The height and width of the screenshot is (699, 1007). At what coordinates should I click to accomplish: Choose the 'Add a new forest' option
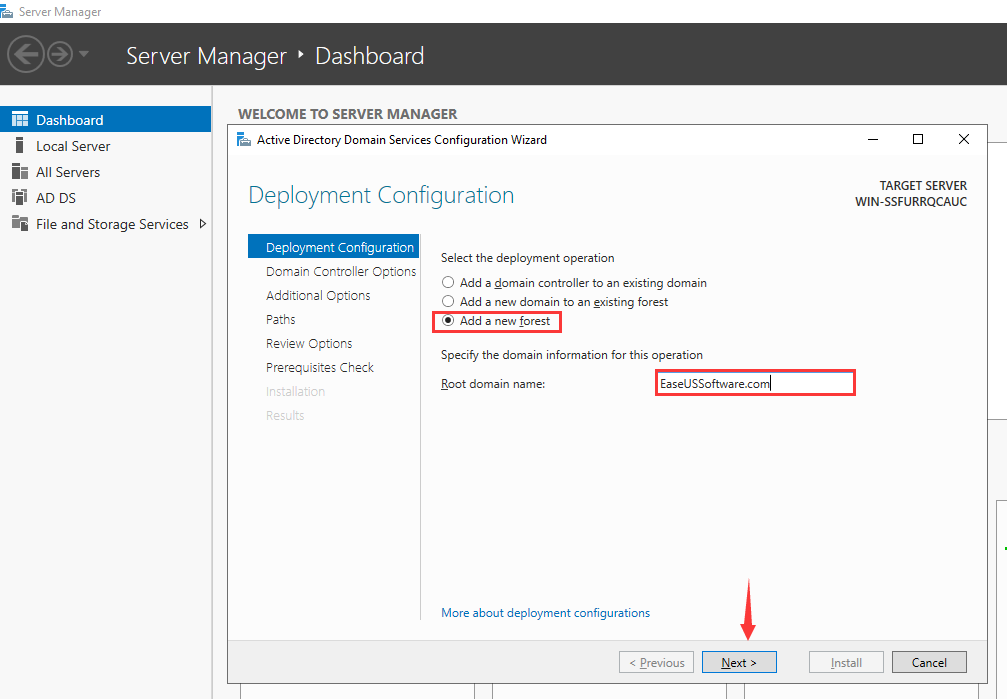pyautogui.click(x=449, y=321)
